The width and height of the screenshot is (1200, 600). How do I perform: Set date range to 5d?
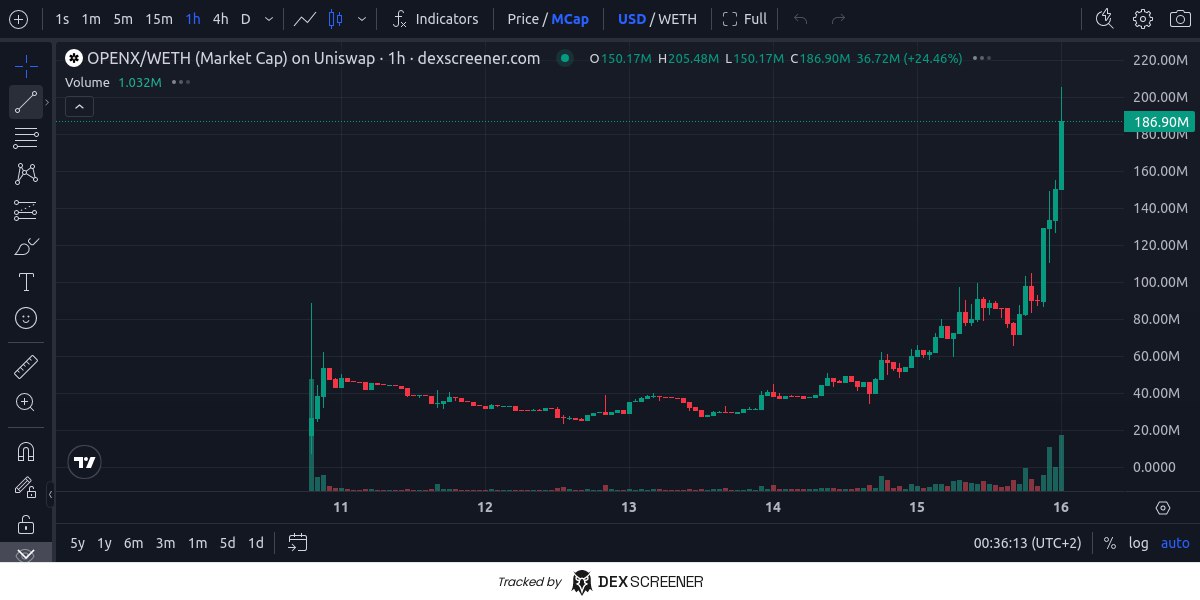click(x=228, y=543)
